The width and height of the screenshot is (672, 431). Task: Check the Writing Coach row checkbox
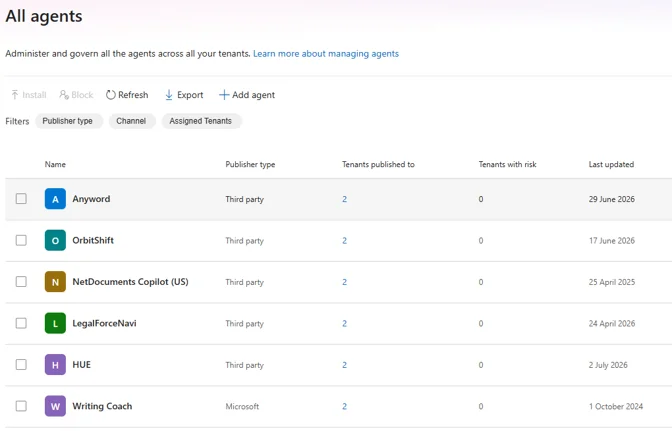click(21, 406)
